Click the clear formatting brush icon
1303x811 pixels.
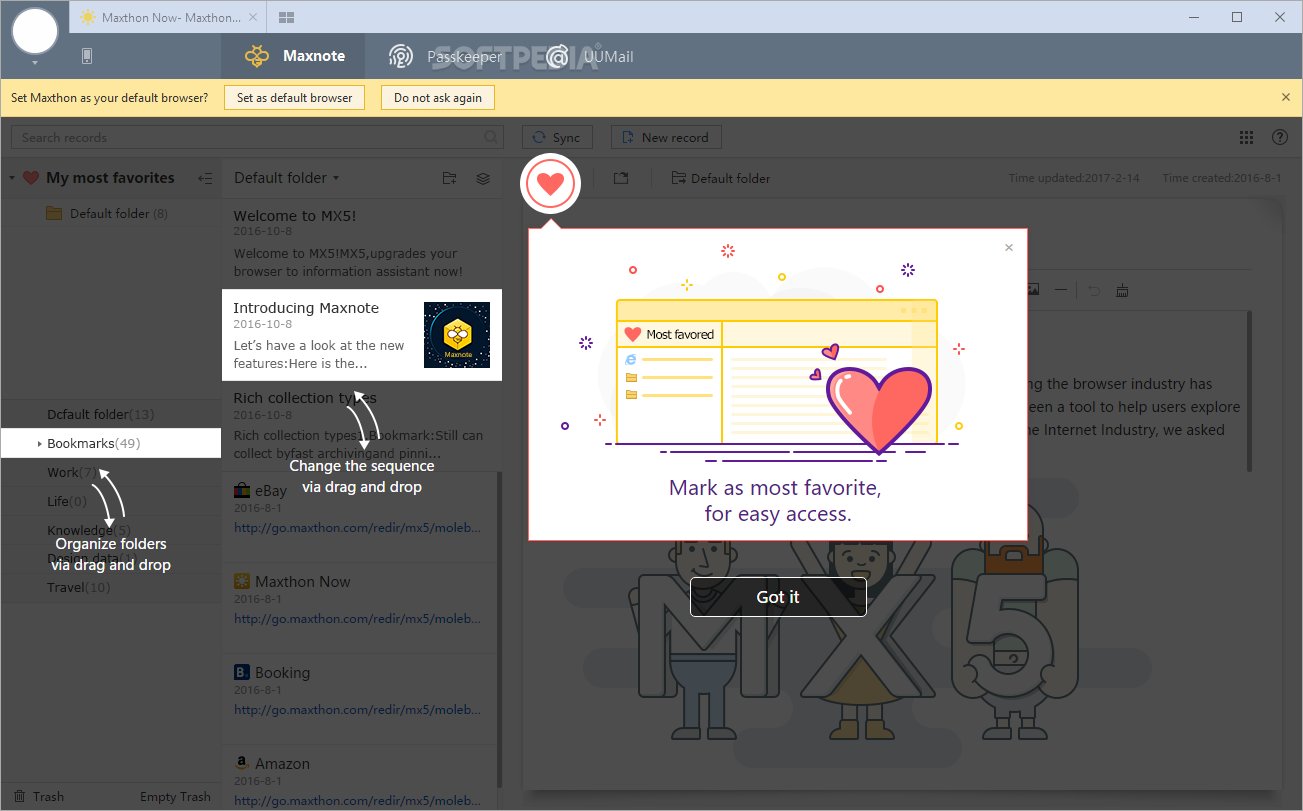coord(1122,290)
